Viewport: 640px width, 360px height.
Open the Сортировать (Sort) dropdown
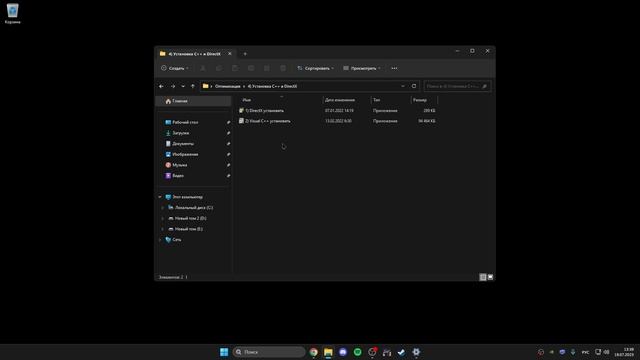click(x=316, y=68)
